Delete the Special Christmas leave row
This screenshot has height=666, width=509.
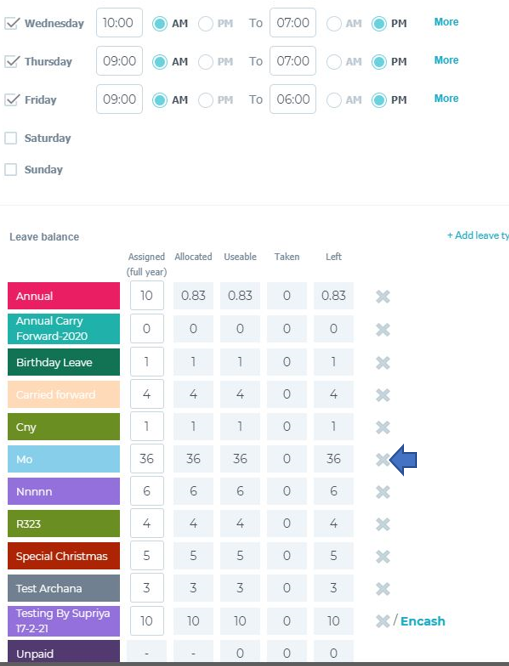383,556
